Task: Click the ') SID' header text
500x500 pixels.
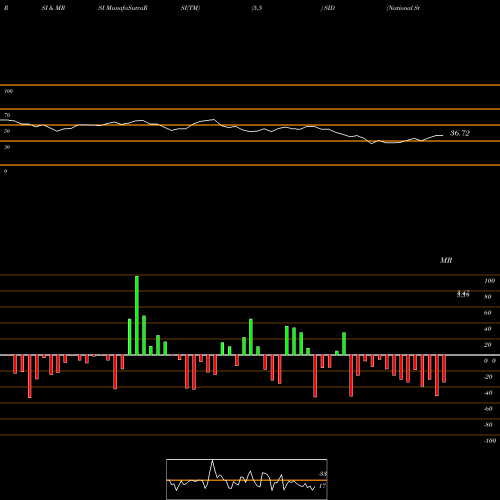Action: tap(328, 8)
